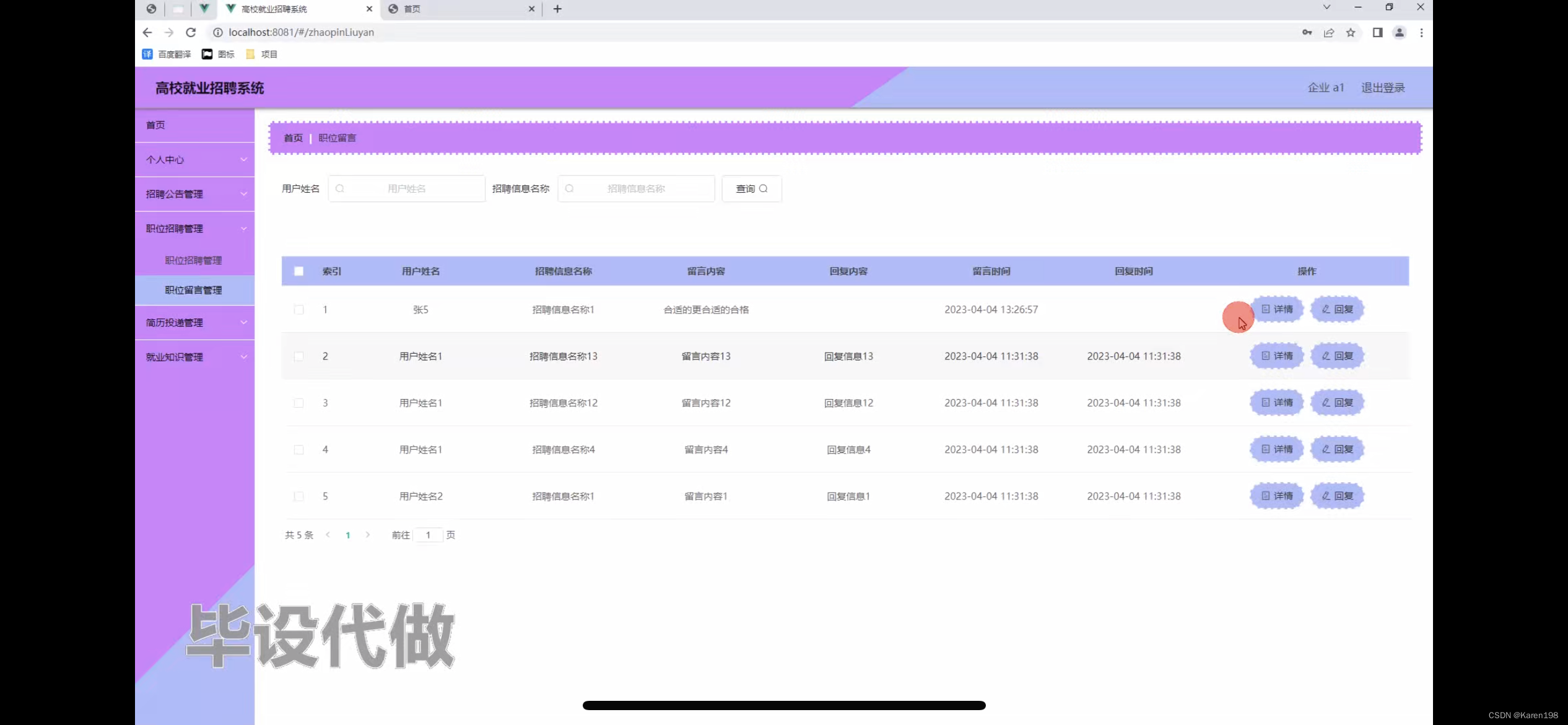This screenshot has height=725, width=1568.
Task: Open 职位招聘管理 submenu item
Action: pos(194,260)
